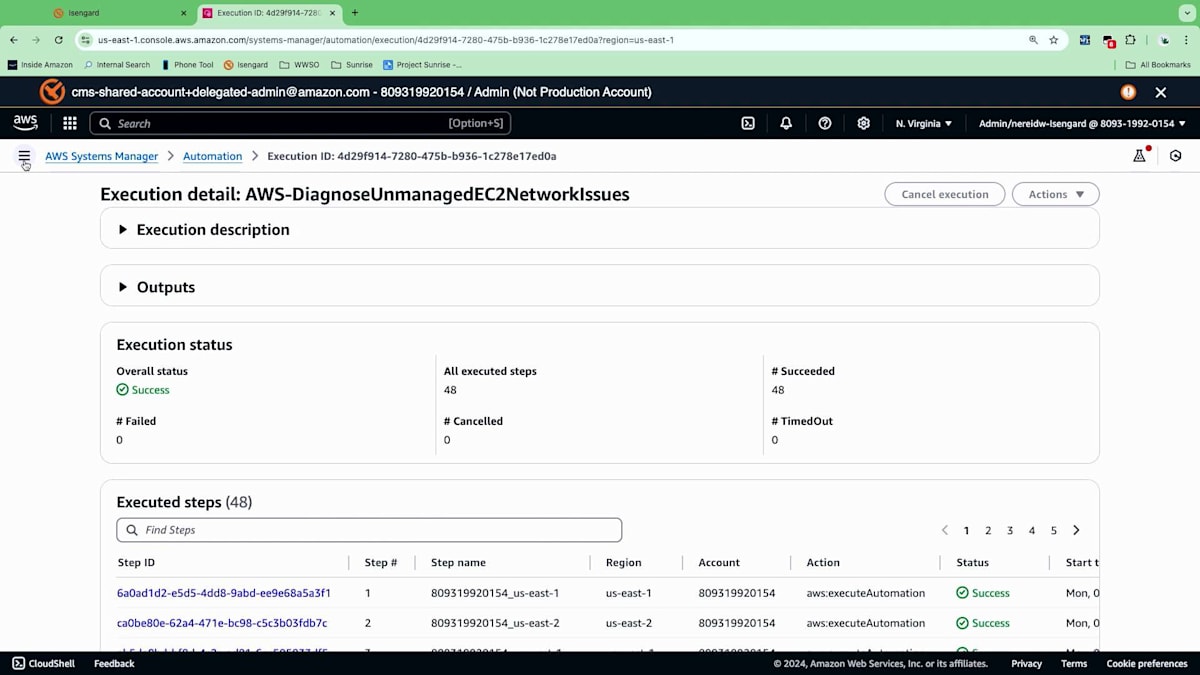Screen dimensions: 1200x675
Task: Sort by the Action column header
Action: (x=823, y=563)
